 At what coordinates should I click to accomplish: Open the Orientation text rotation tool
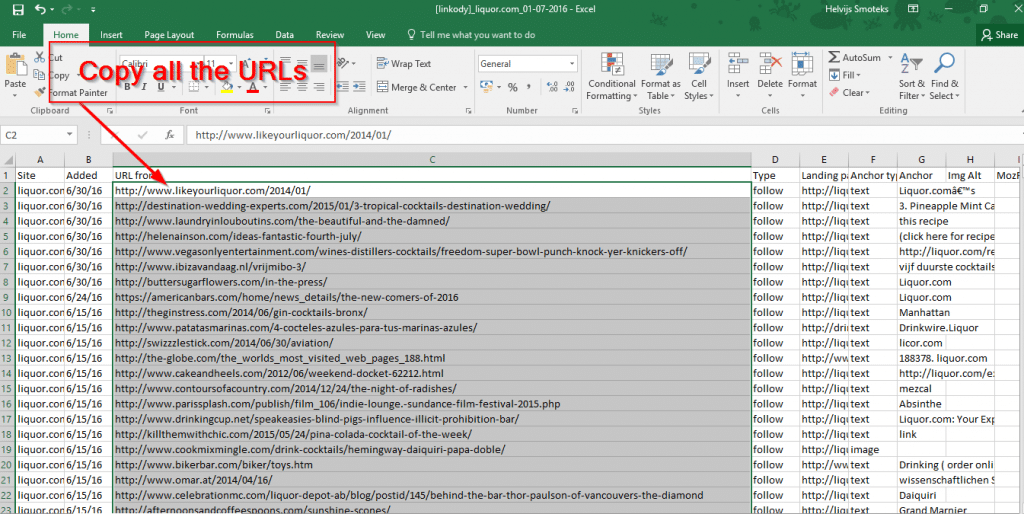pos(344,63)
